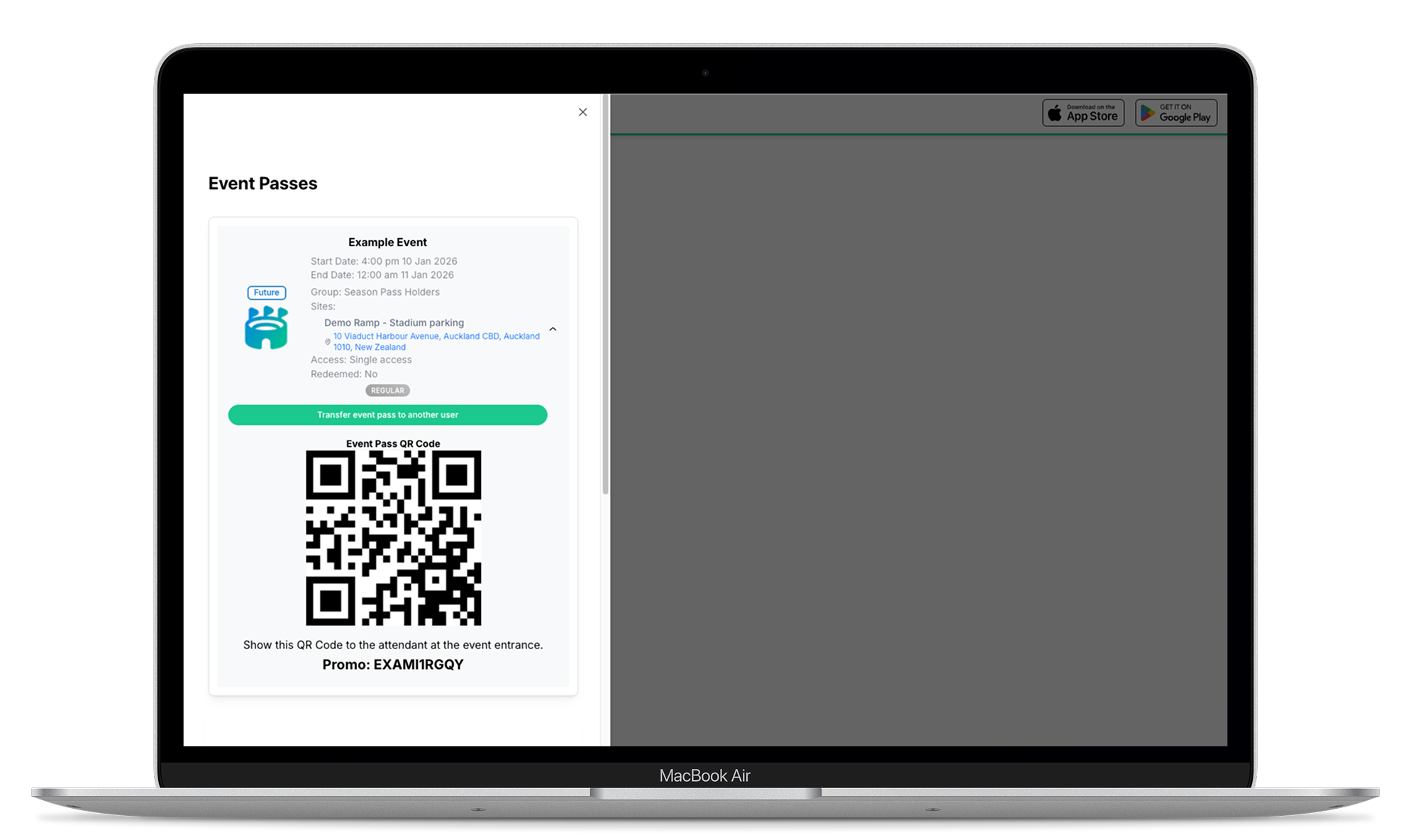
Task: Click the Future status badge
Action: (266, 292)
